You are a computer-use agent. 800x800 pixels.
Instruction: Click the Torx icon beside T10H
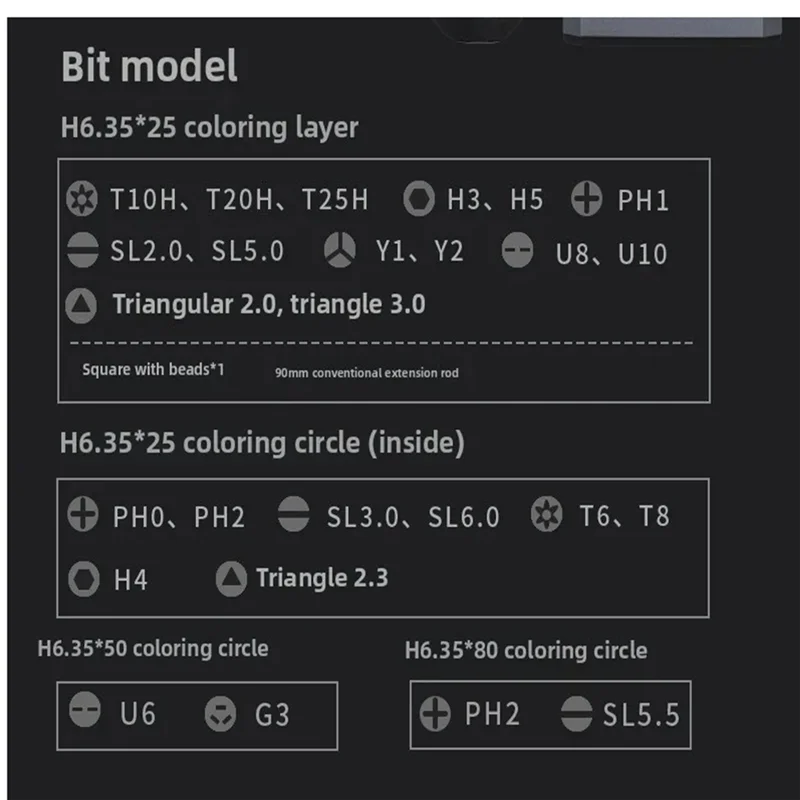[x=82, y=199]
